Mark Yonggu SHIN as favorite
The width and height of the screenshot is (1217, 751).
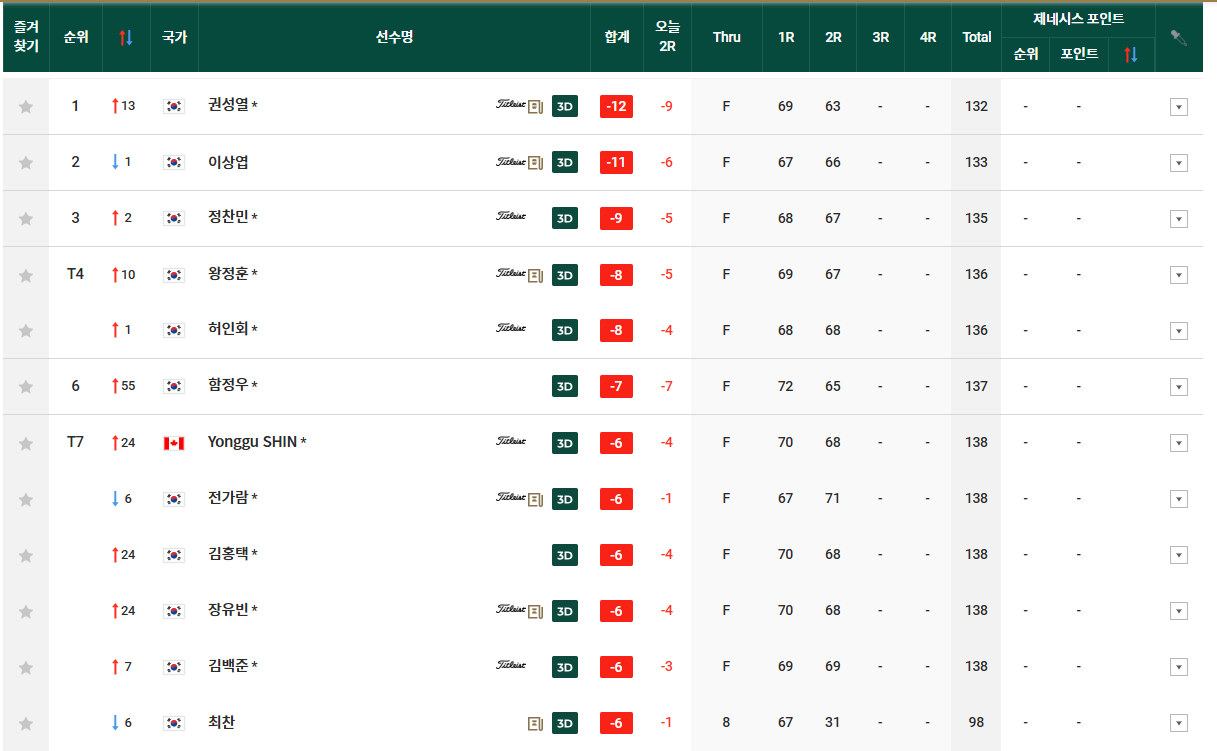click(26, 442)
